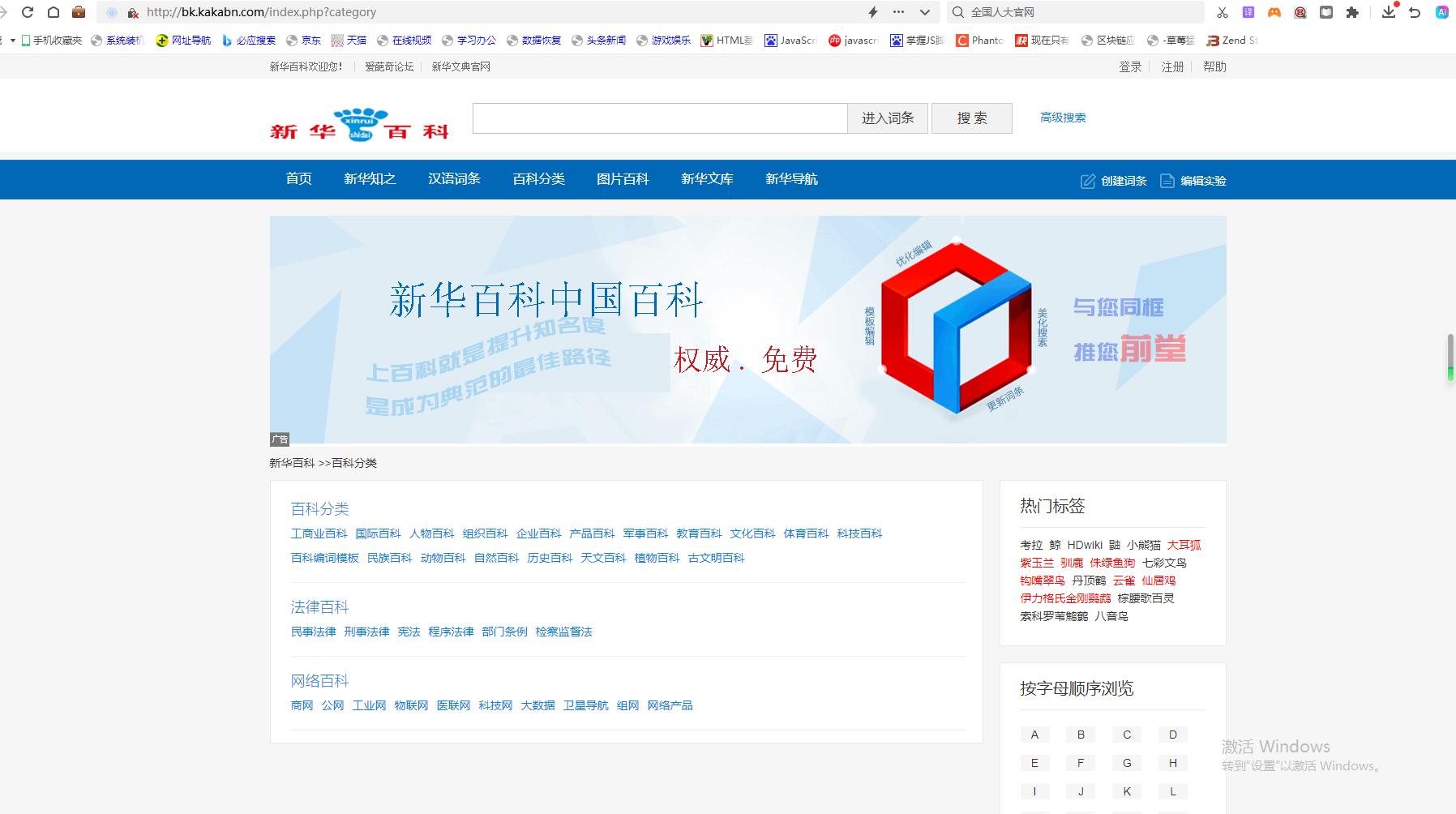Go to 首页 in the blue nav bar
This screenshot has height=814, width=1456.
click(x=298, y=179)
